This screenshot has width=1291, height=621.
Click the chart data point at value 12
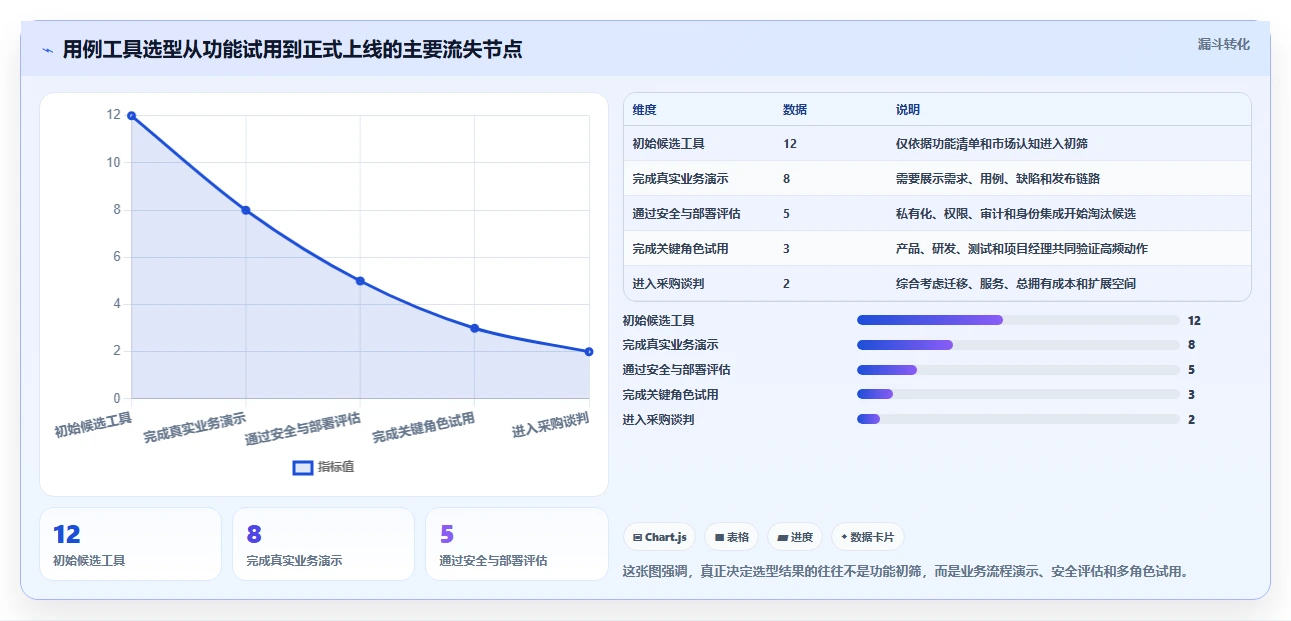pos(131,116)
